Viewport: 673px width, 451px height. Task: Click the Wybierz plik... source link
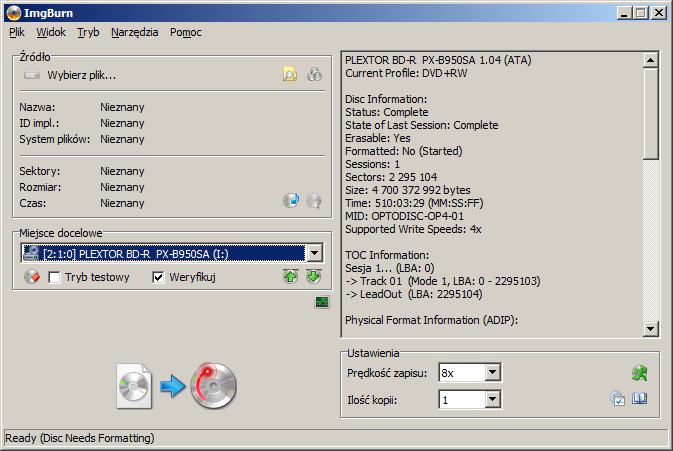(x=82, y=76)
